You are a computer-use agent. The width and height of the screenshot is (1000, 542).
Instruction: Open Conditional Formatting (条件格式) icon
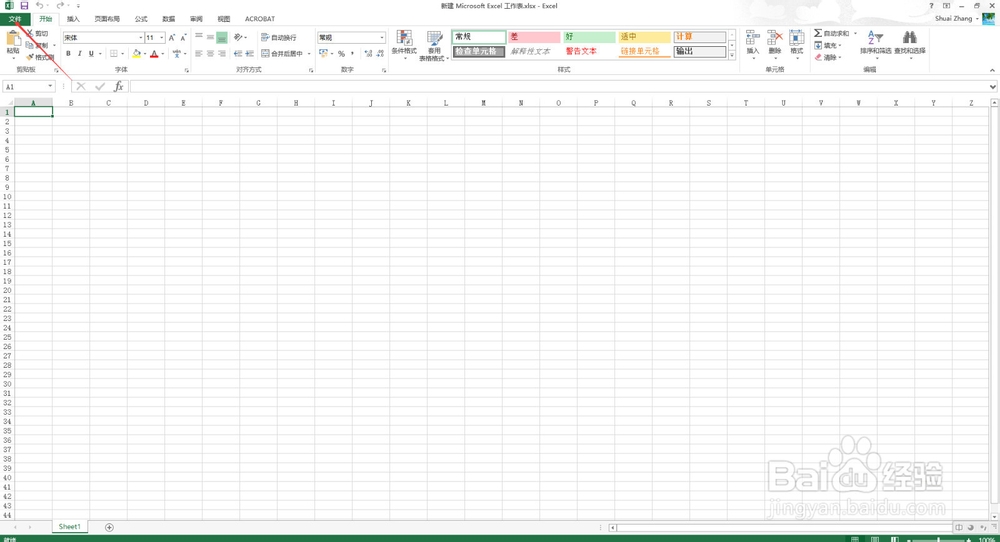[x=404, y=38]
